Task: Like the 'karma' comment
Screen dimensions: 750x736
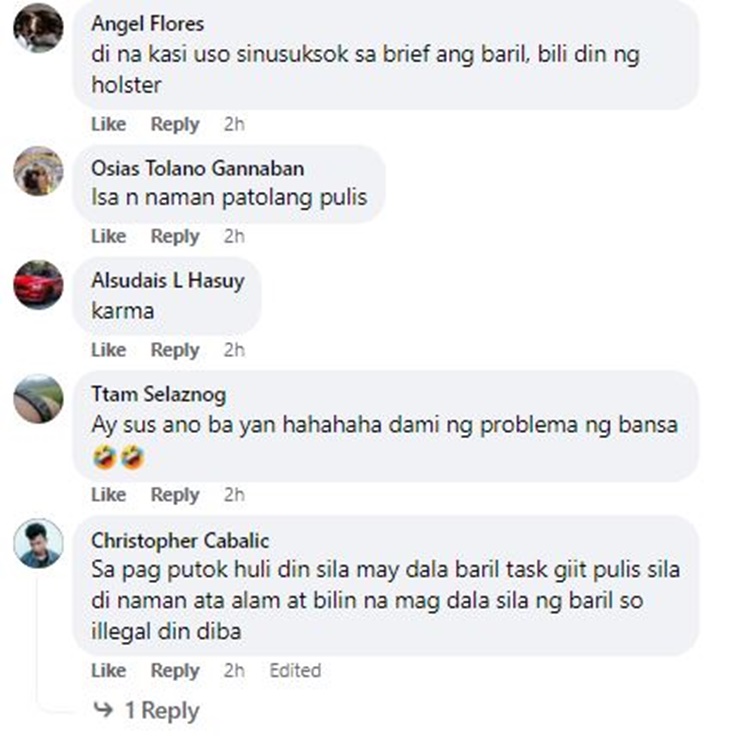Action: pyautogui.click(x=109, y=350)
